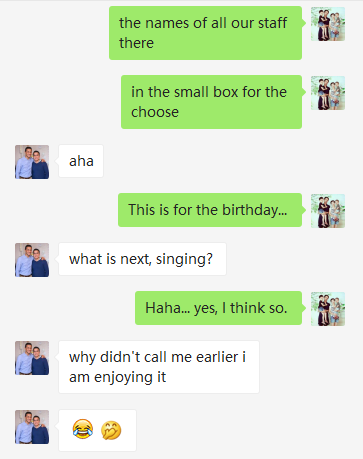363x459 pixels.
Task: Select the 'in the small box for the choose' bubble
Action: [212, 102]
